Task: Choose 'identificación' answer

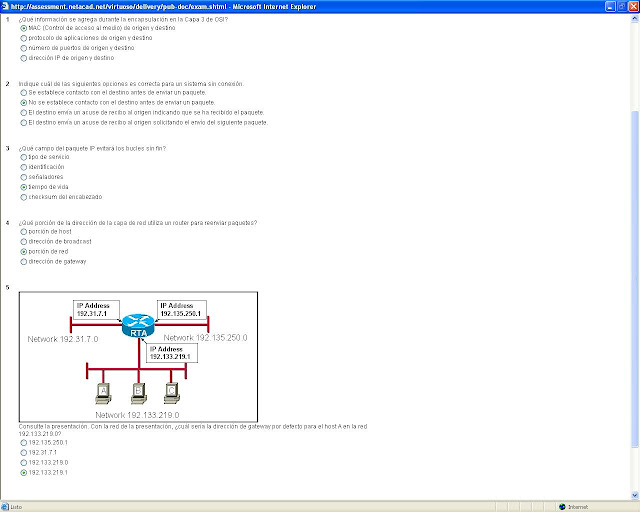Action: pos(24,167)
